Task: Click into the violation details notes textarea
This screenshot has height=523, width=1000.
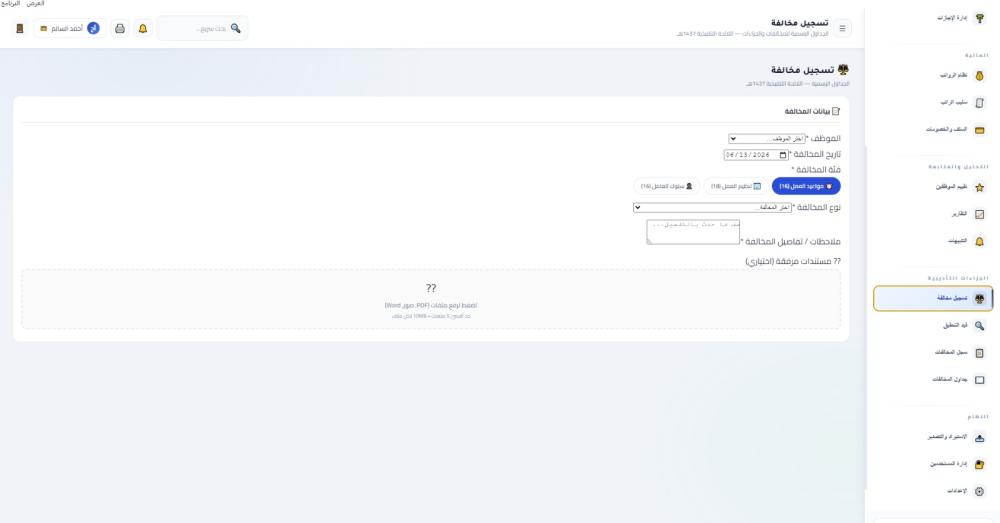Action: (x=693, y=232)
